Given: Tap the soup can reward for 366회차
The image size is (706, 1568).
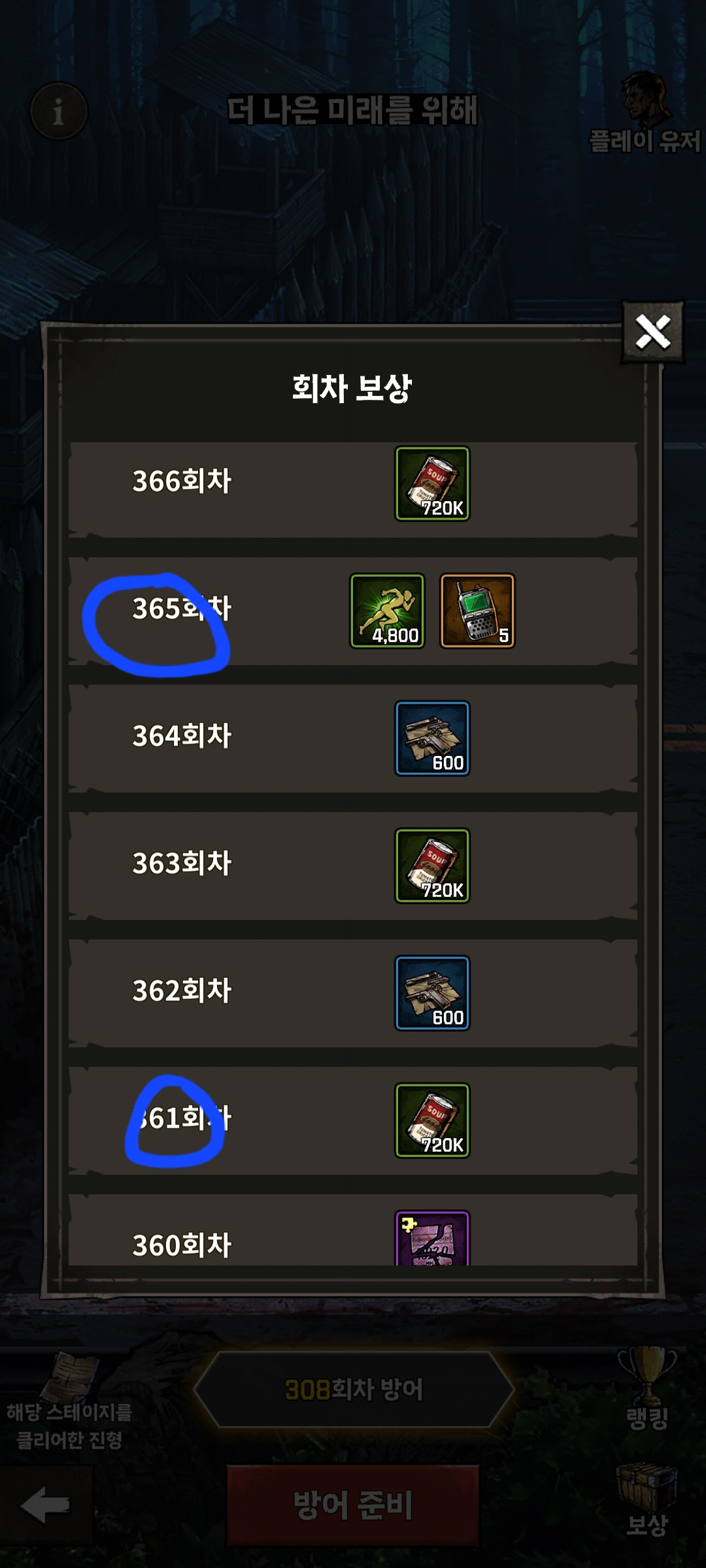Looking at the screenshot, I should click(x=432, y=483).
